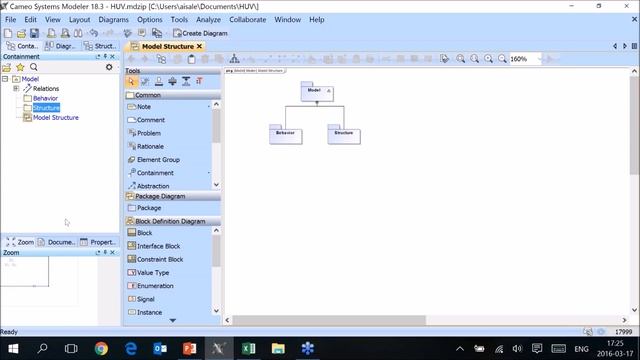Switch to the Structure browser tab
Screen dimensions: 640x360
[x=100, y=46]
